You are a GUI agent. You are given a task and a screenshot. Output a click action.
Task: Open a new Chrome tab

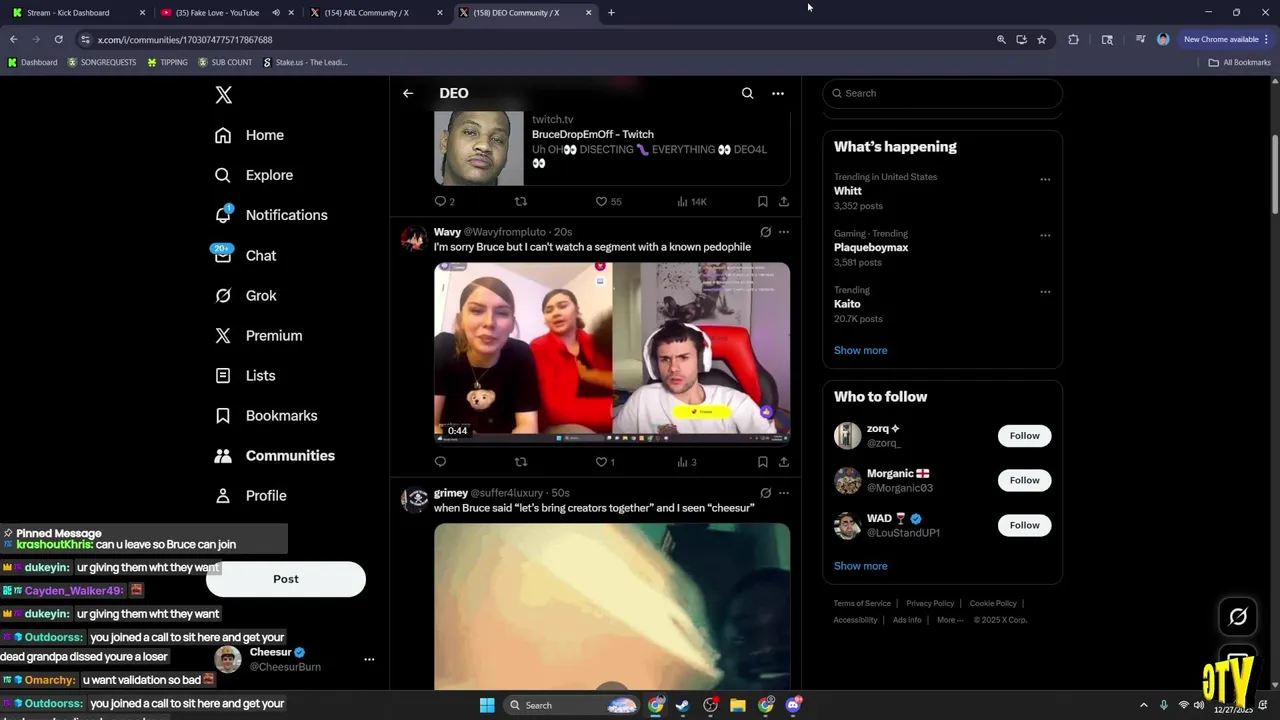pos(611,13)
